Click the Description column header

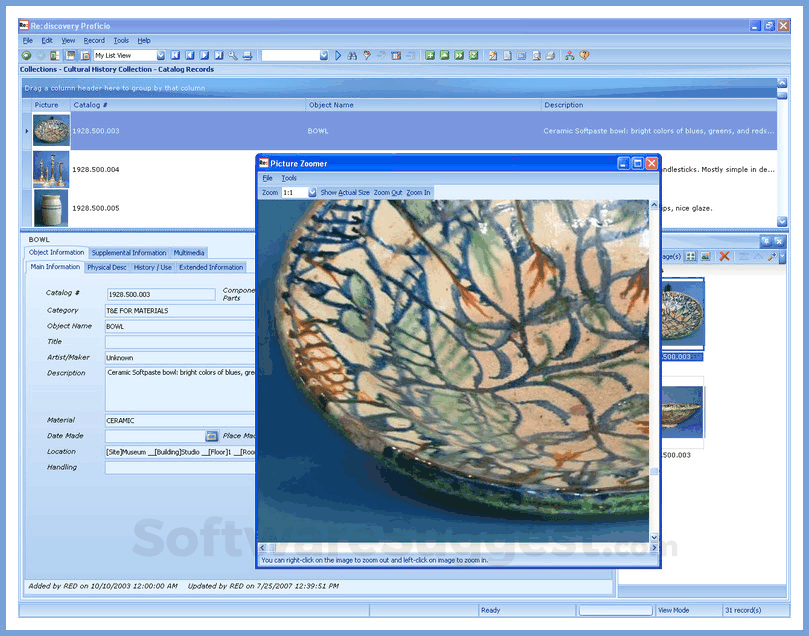(x=564, y=105)
